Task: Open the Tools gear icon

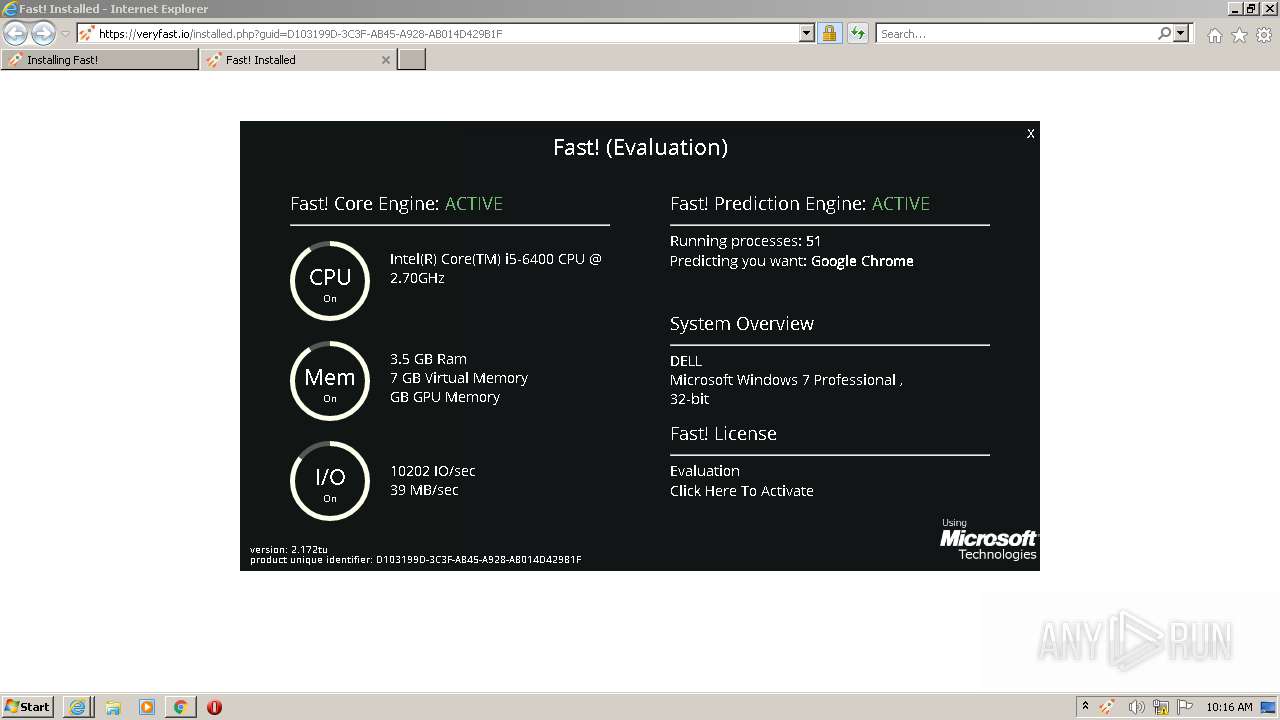Action: (1264, 35)
